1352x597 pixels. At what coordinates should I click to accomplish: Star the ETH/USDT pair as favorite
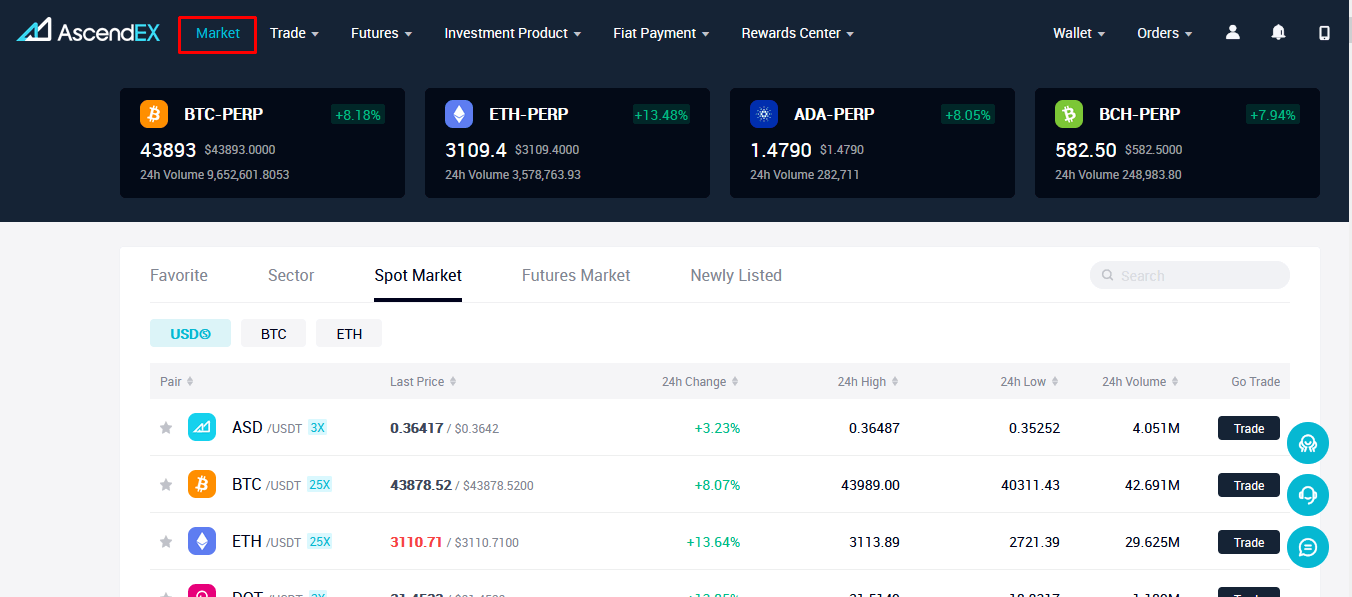point(166,542)
